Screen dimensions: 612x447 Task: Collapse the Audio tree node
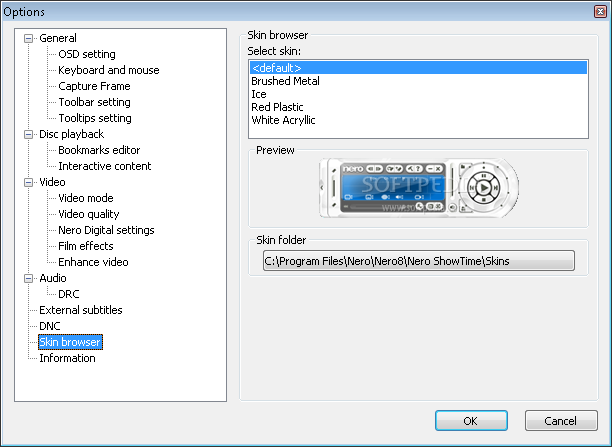(x=28, y=278)
